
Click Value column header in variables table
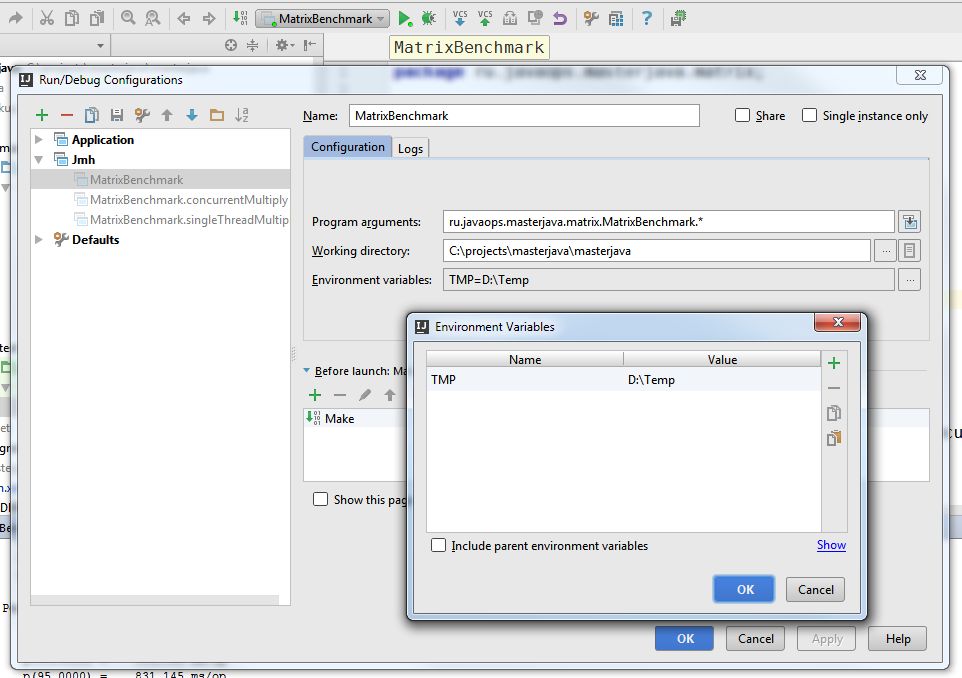[x=722, y=360]
